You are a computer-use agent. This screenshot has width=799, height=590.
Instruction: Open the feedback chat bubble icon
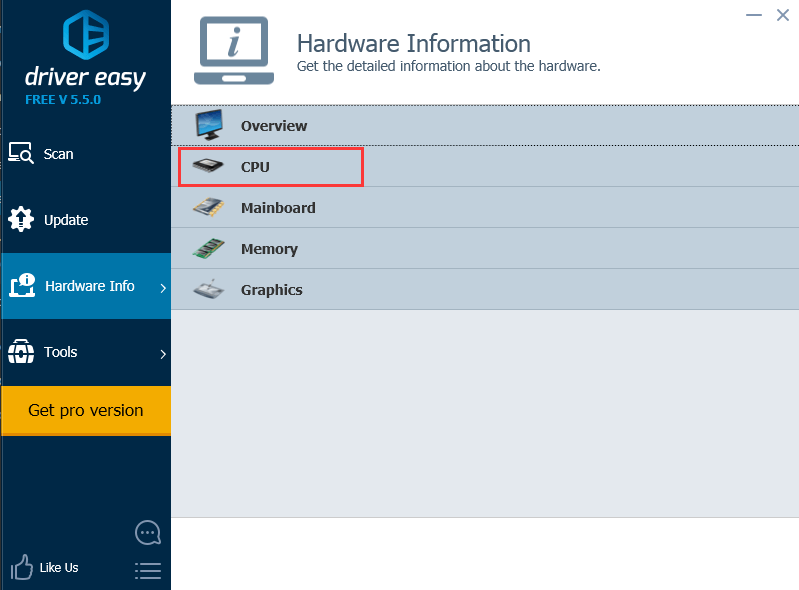pos(148,532)
